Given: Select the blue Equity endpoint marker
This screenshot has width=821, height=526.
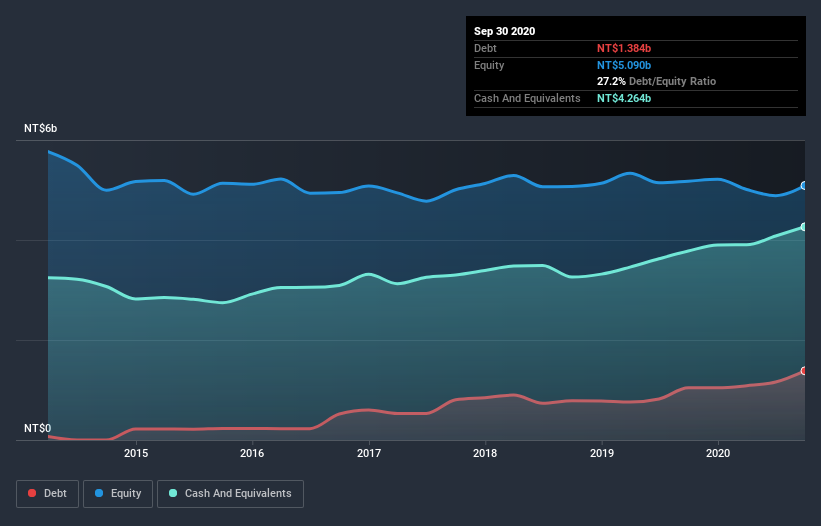Looking at the screenshot, I should click(x=804, y=186).
